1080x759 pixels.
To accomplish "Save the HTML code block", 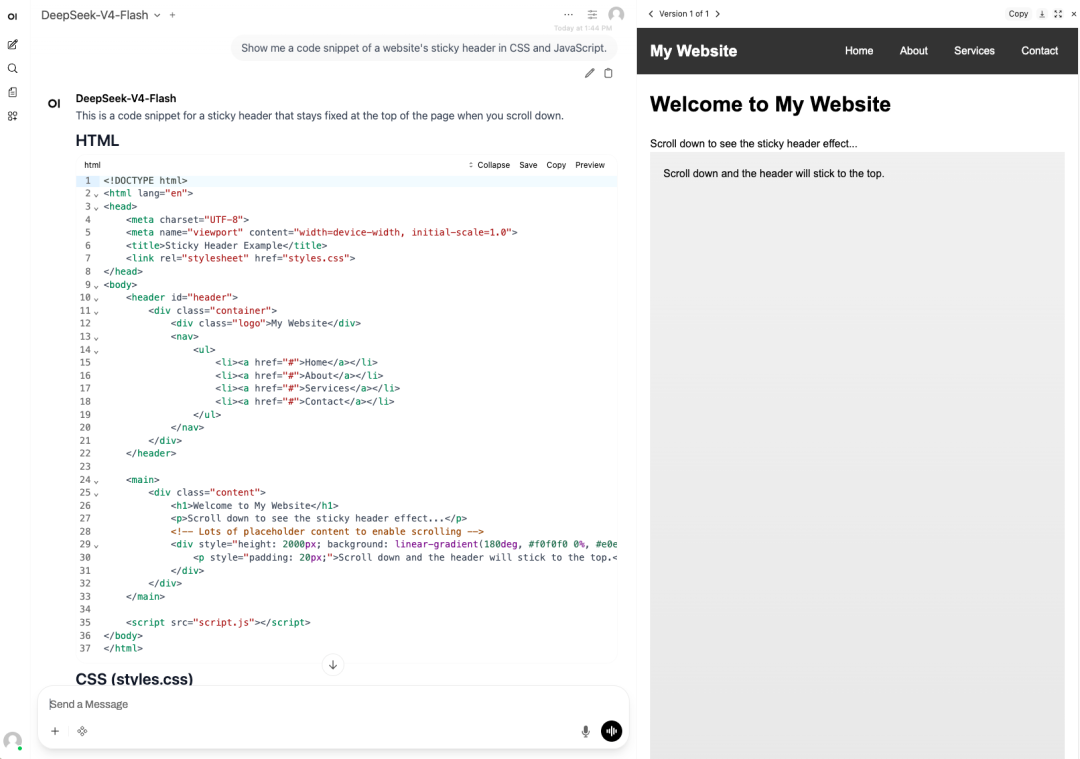I will click(528, 165).
